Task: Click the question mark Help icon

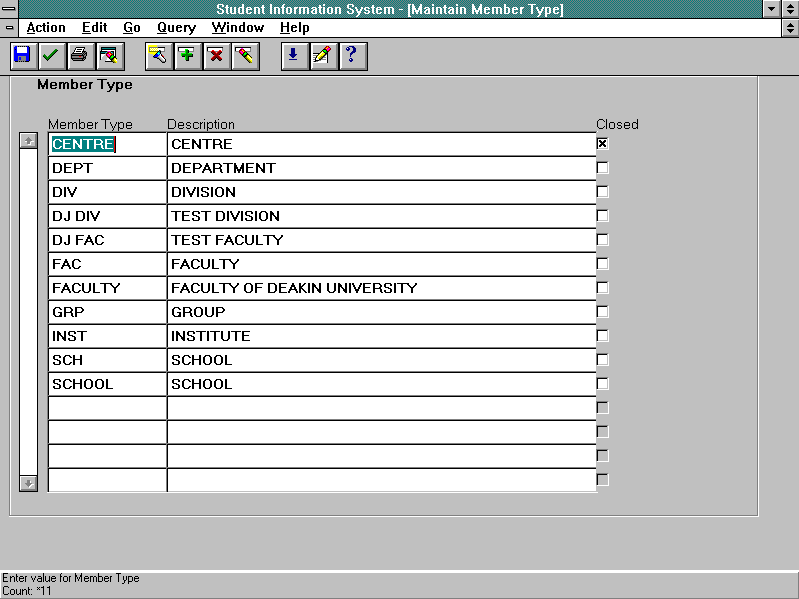Action: [x=351, y=55]
